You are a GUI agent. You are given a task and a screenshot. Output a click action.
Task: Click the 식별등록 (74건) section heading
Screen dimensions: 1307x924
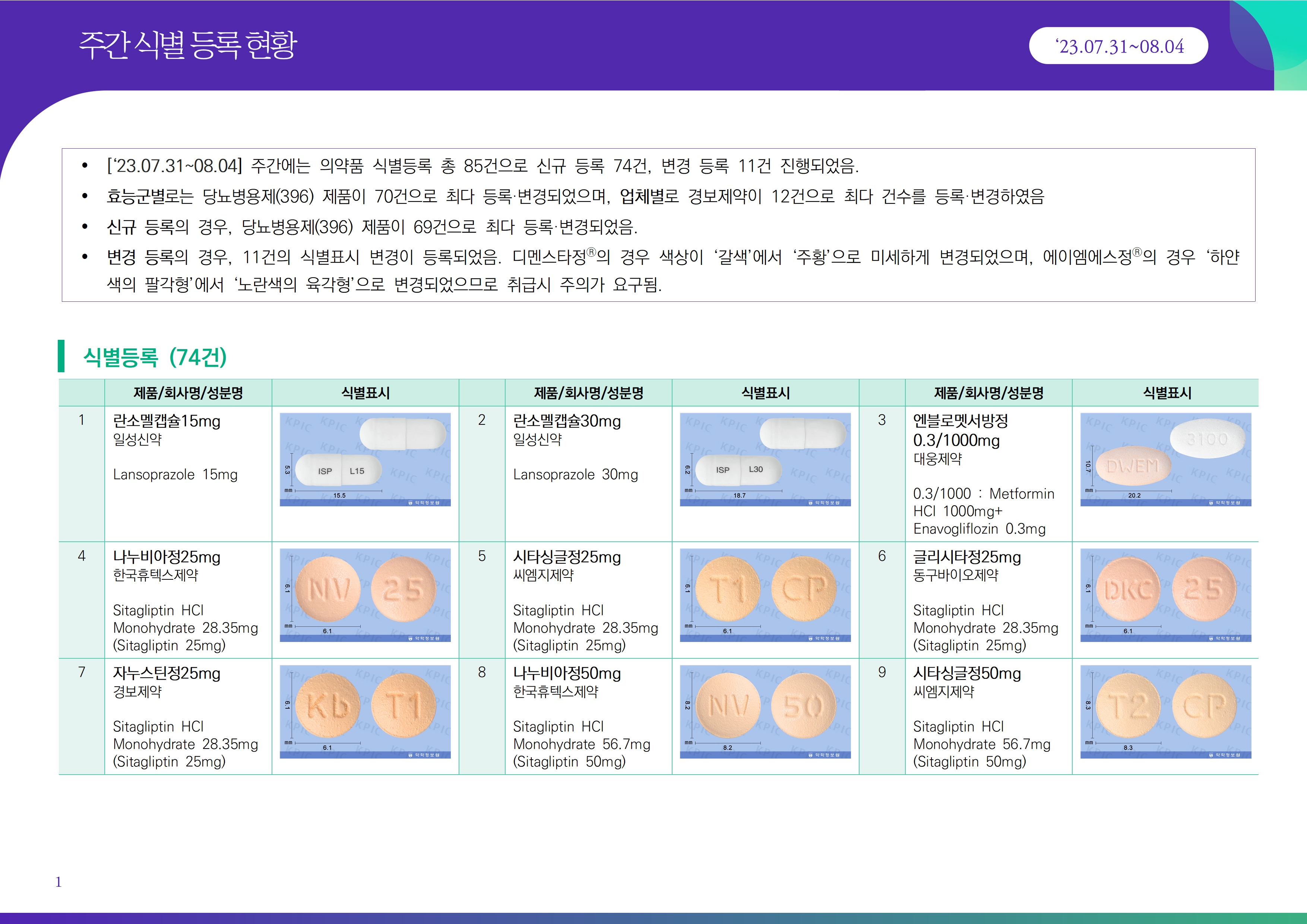tap(155, 357)
